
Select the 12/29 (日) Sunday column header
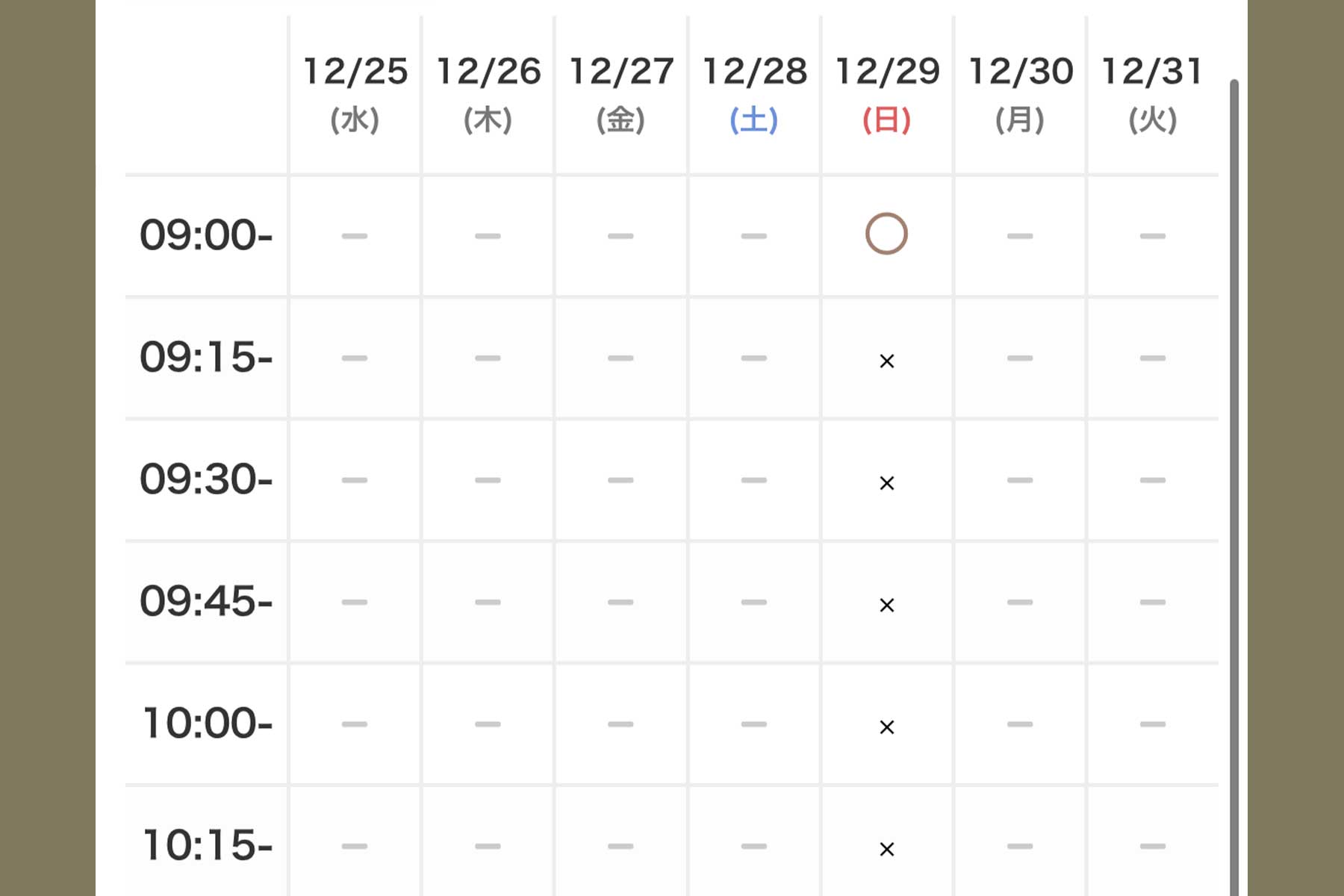click(x=887, y=93)
